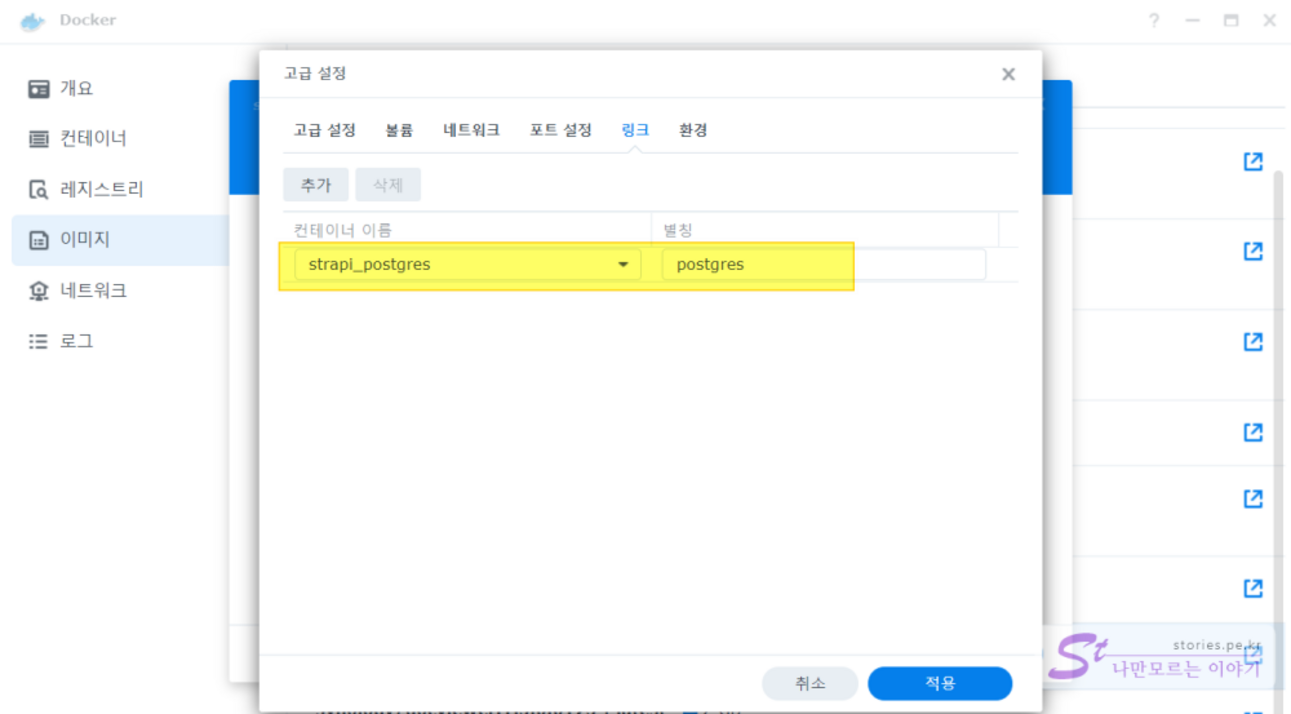Image resolution: width=1291 pixels, height=714 pixels.
Task: Switch to the 네트워크 tab in dialog
Action: point(471,130)
